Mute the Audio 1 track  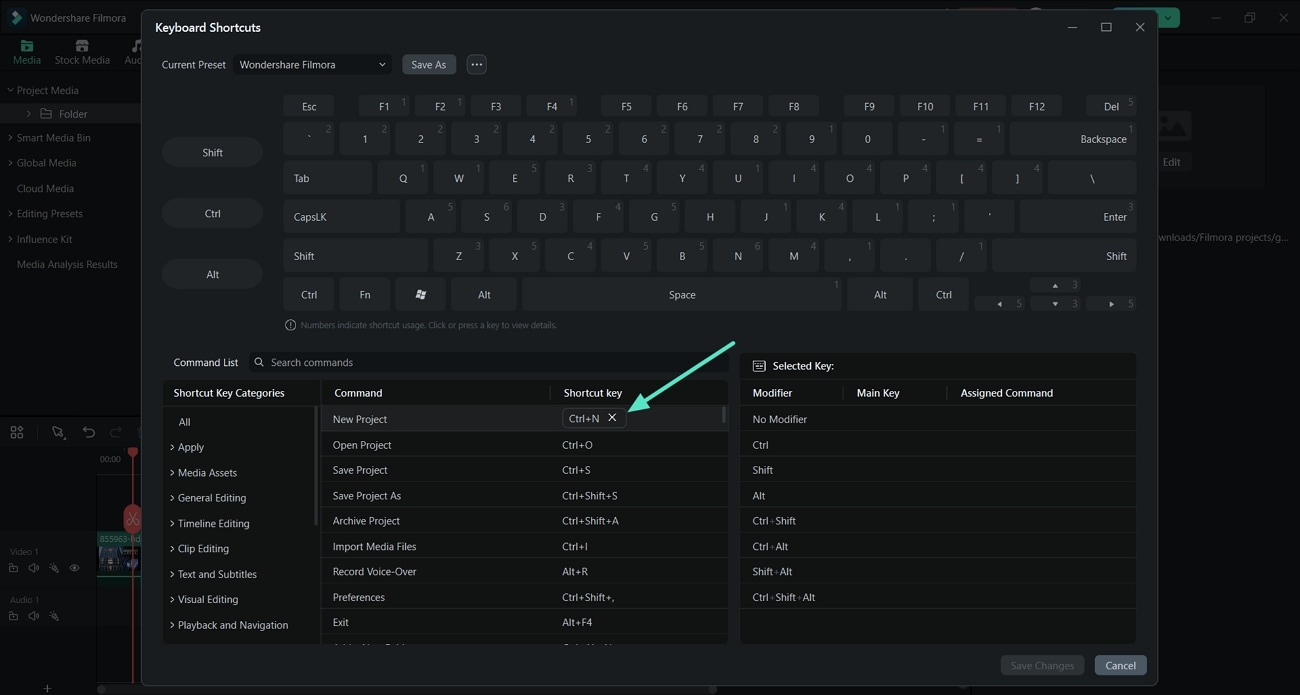click(34, 616)
